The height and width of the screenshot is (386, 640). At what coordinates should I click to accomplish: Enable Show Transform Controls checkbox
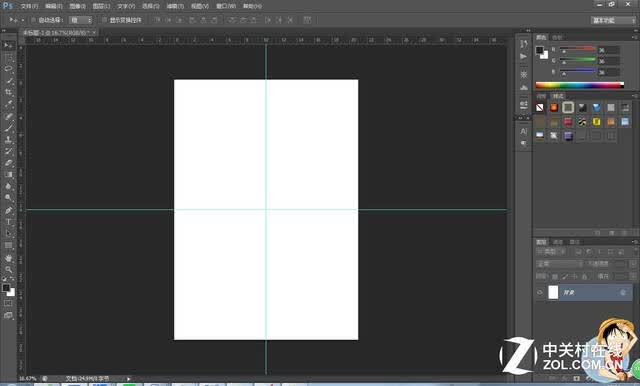tap(104, 20)
